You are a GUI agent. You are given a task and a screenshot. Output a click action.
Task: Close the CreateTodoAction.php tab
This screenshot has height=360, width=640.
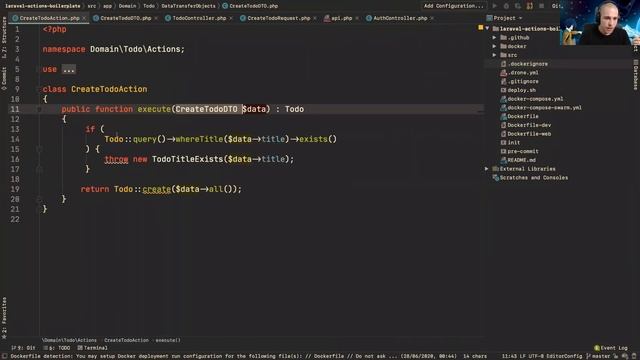pyautogui.click(x=84, y=18)
